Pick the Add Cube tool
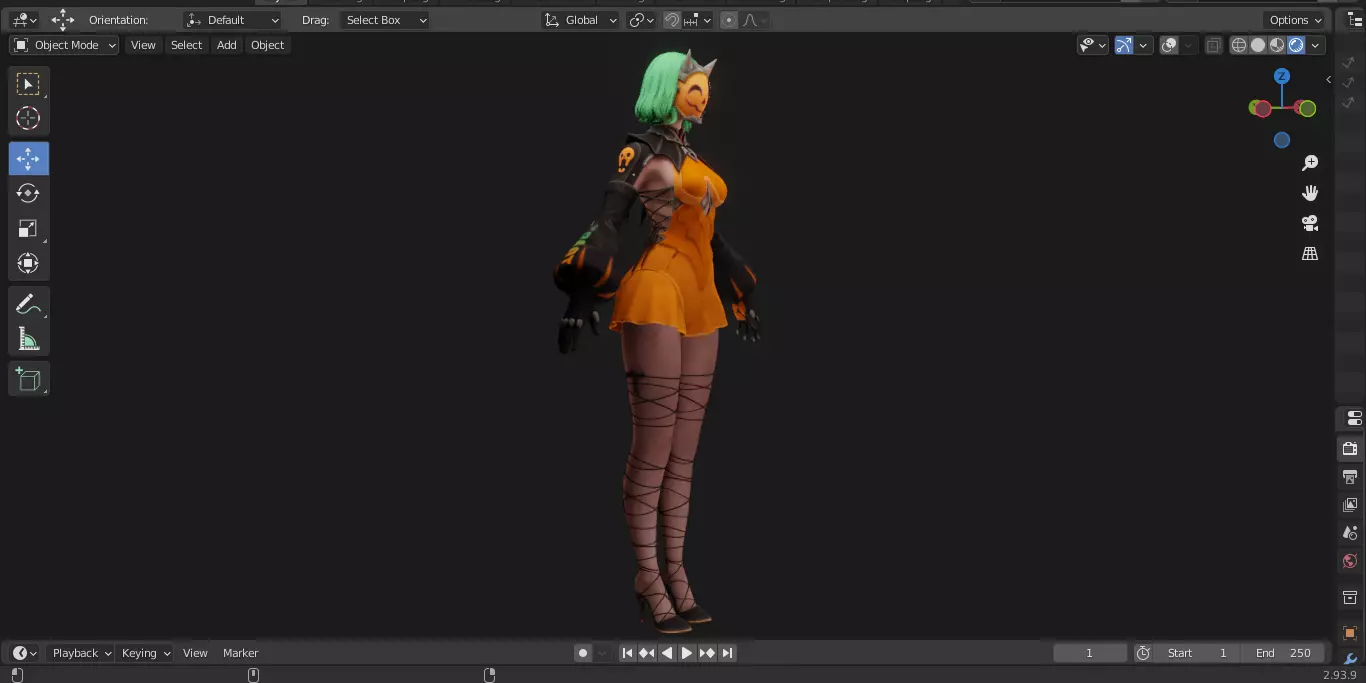The image size is (1366, 683). tap(28, 379)
